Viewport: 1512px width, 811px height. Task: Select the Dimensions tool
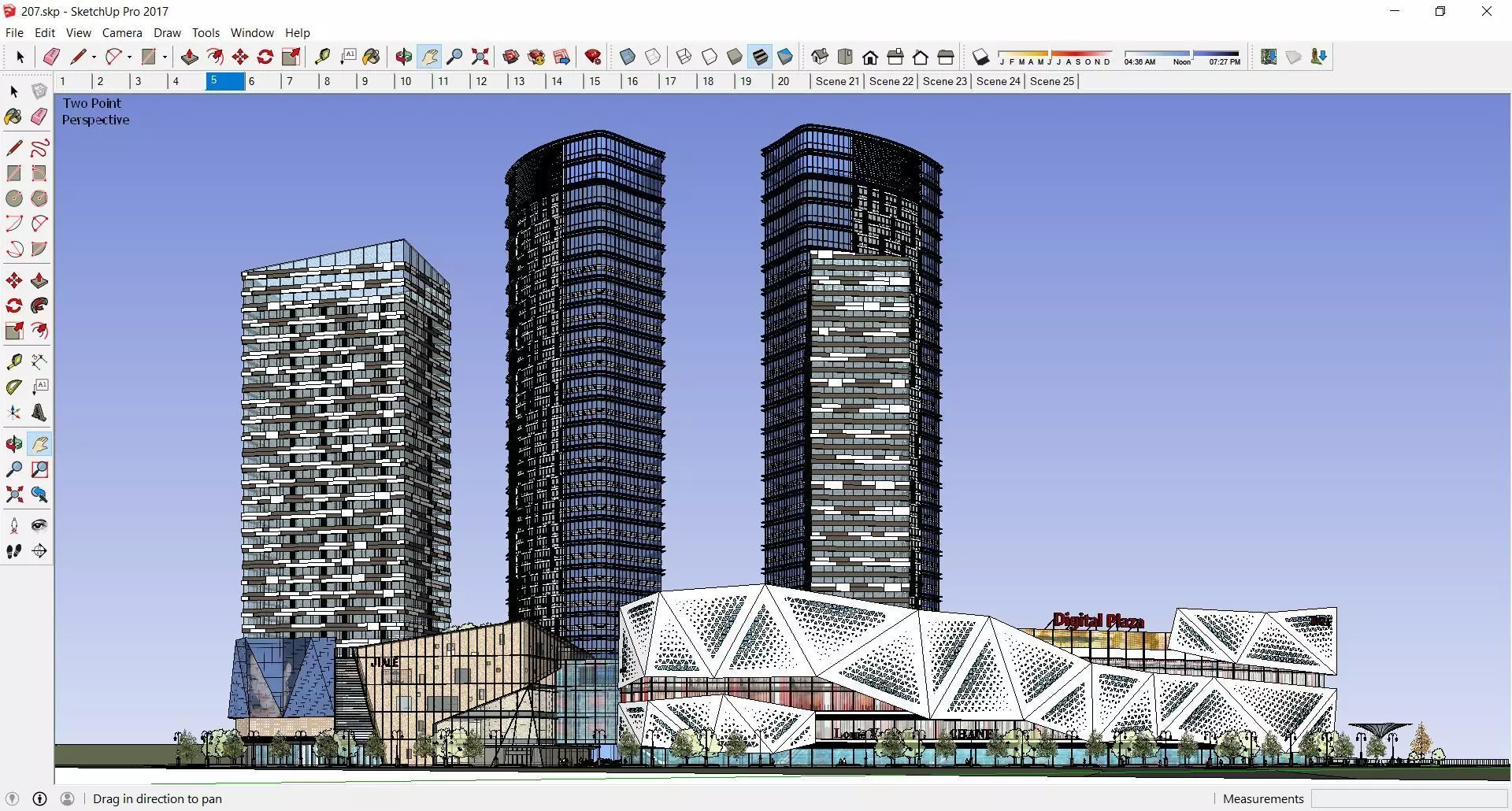[39, 361]
